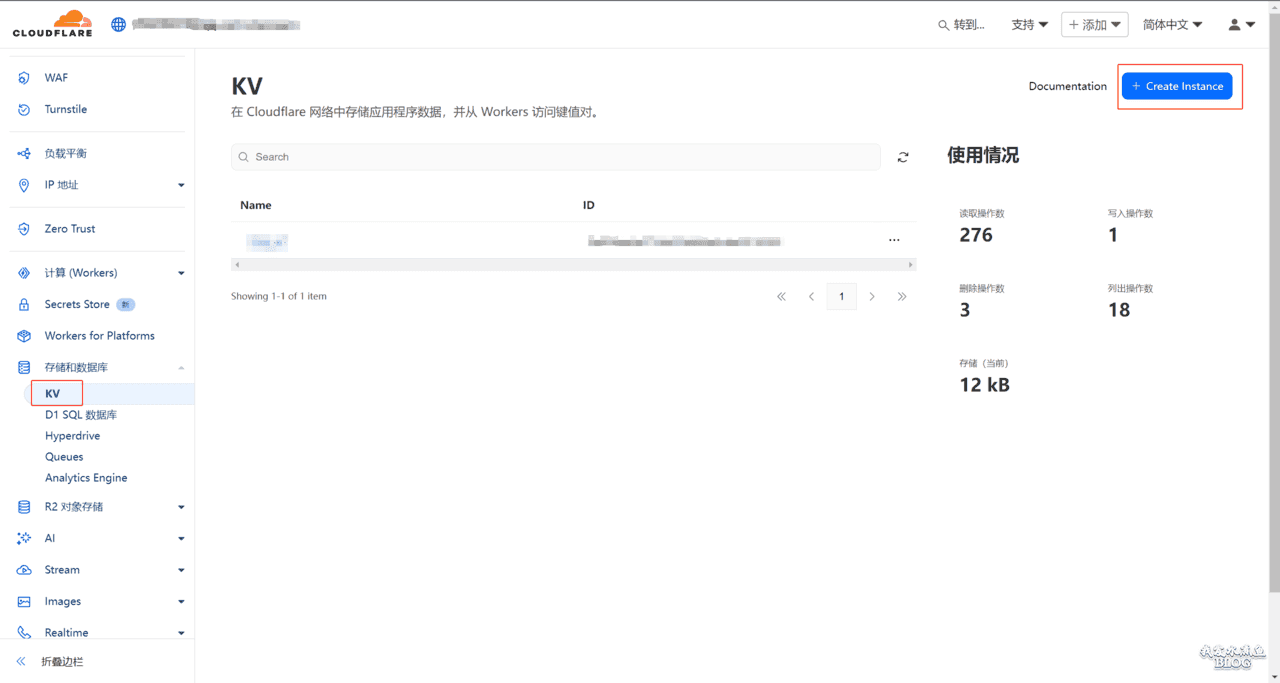Expand the 计算 (Workers) submenu arrow
Screen dimensions: 1280x683
click(x=181, y=273)
